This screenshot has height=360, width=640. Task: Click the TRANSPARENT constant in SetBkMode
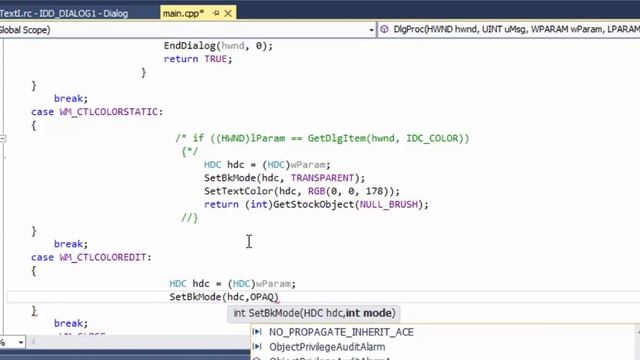pyautogui.click(x=322, y=178)
